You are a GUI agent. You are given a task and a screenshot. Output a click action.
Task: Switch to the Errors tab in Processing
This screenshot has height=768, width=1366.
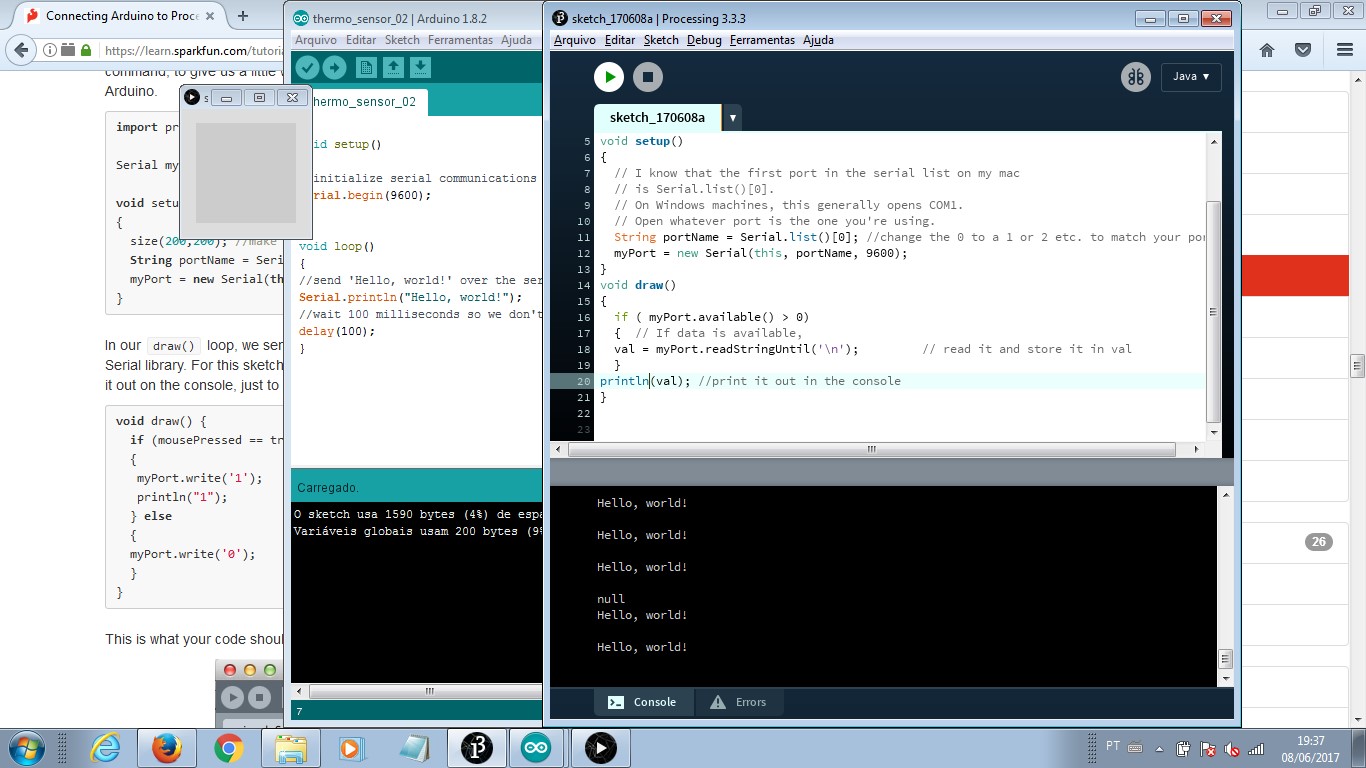738,702
